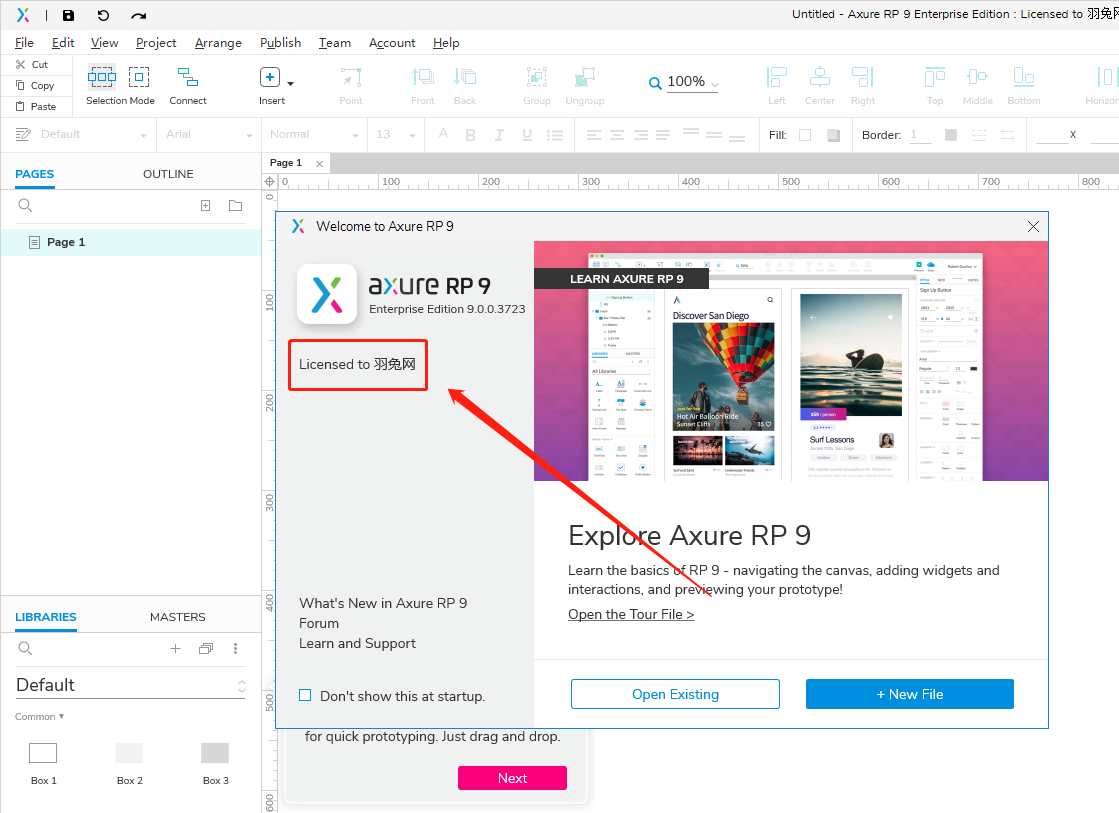Switch to the MASTERS tab

177,617
